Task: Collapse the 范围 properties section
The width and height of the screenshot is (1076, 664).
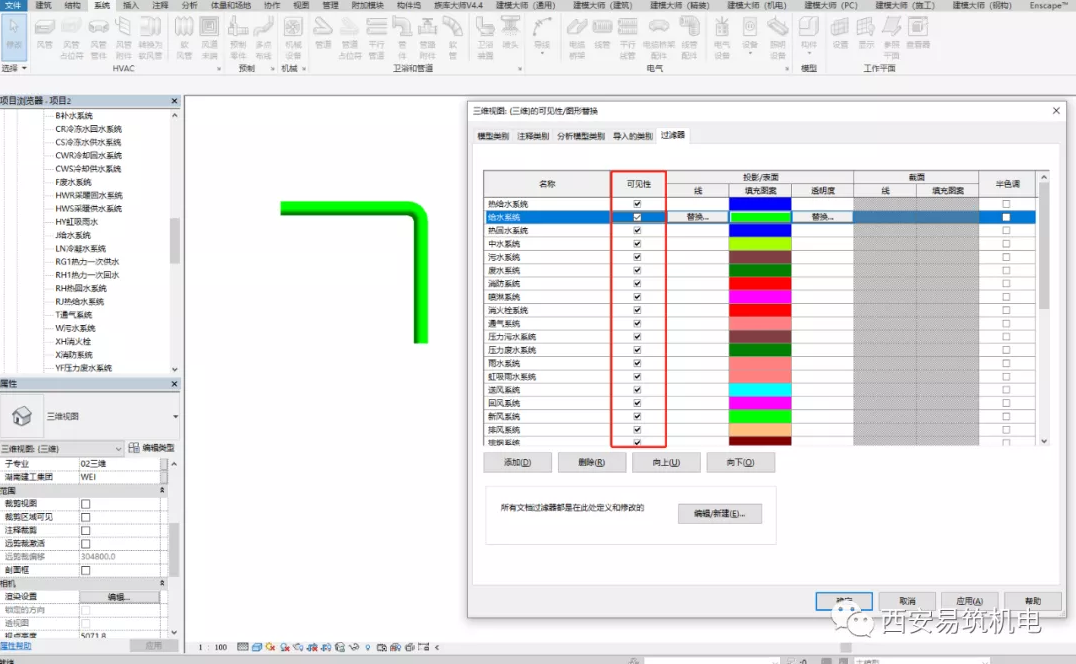Action: [x=163, y=491]
